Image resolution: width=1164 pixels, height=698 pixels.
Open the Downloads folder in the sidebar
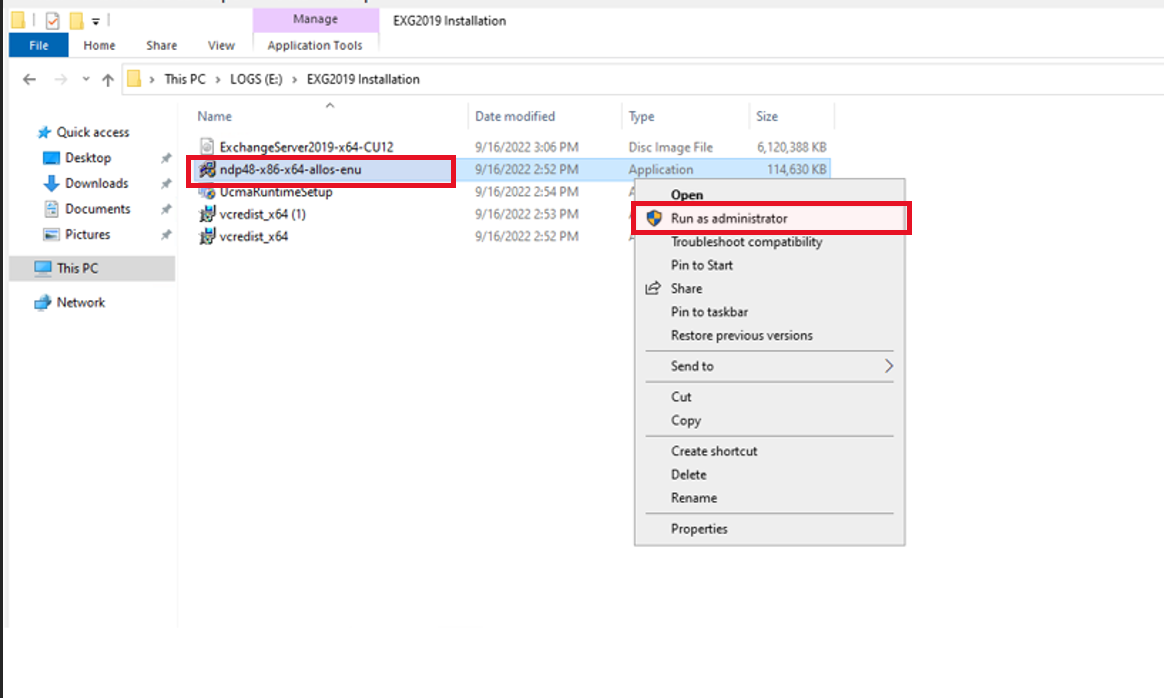coord(97,183)
